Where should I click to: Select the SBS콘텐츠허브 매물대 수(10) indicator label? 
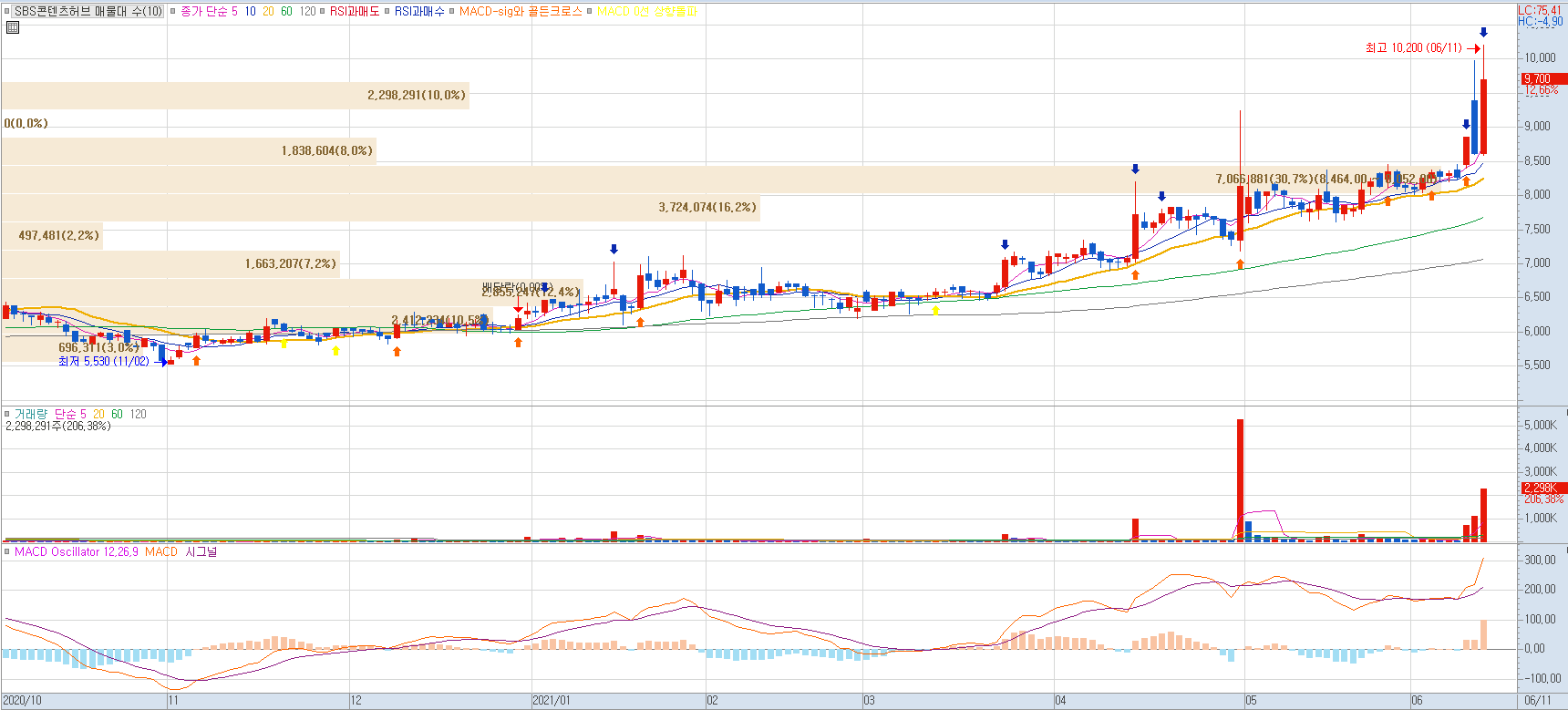[88, 12]
